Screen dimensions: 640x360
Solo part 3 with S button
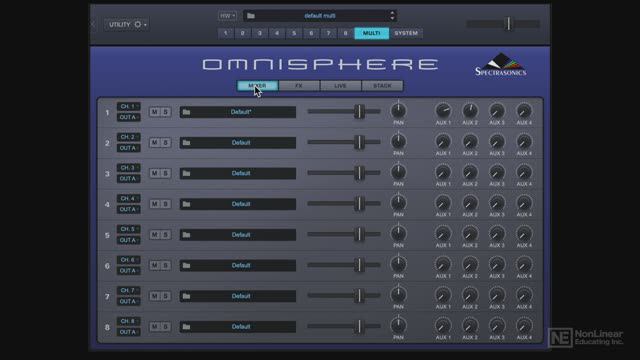pos(166,173)
